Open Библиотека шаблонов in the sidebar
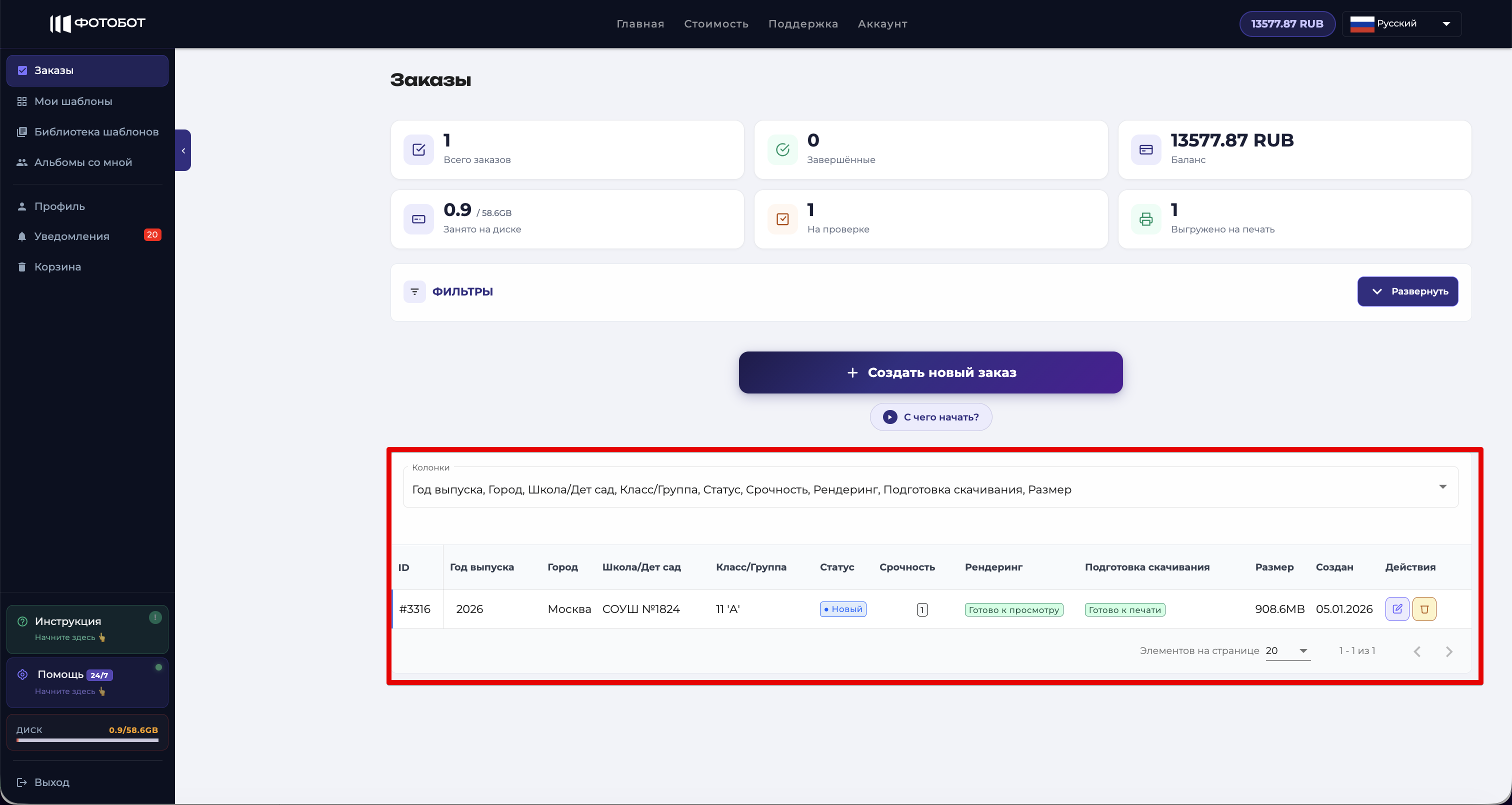The image size is (1512, 805). pos(87,131)
